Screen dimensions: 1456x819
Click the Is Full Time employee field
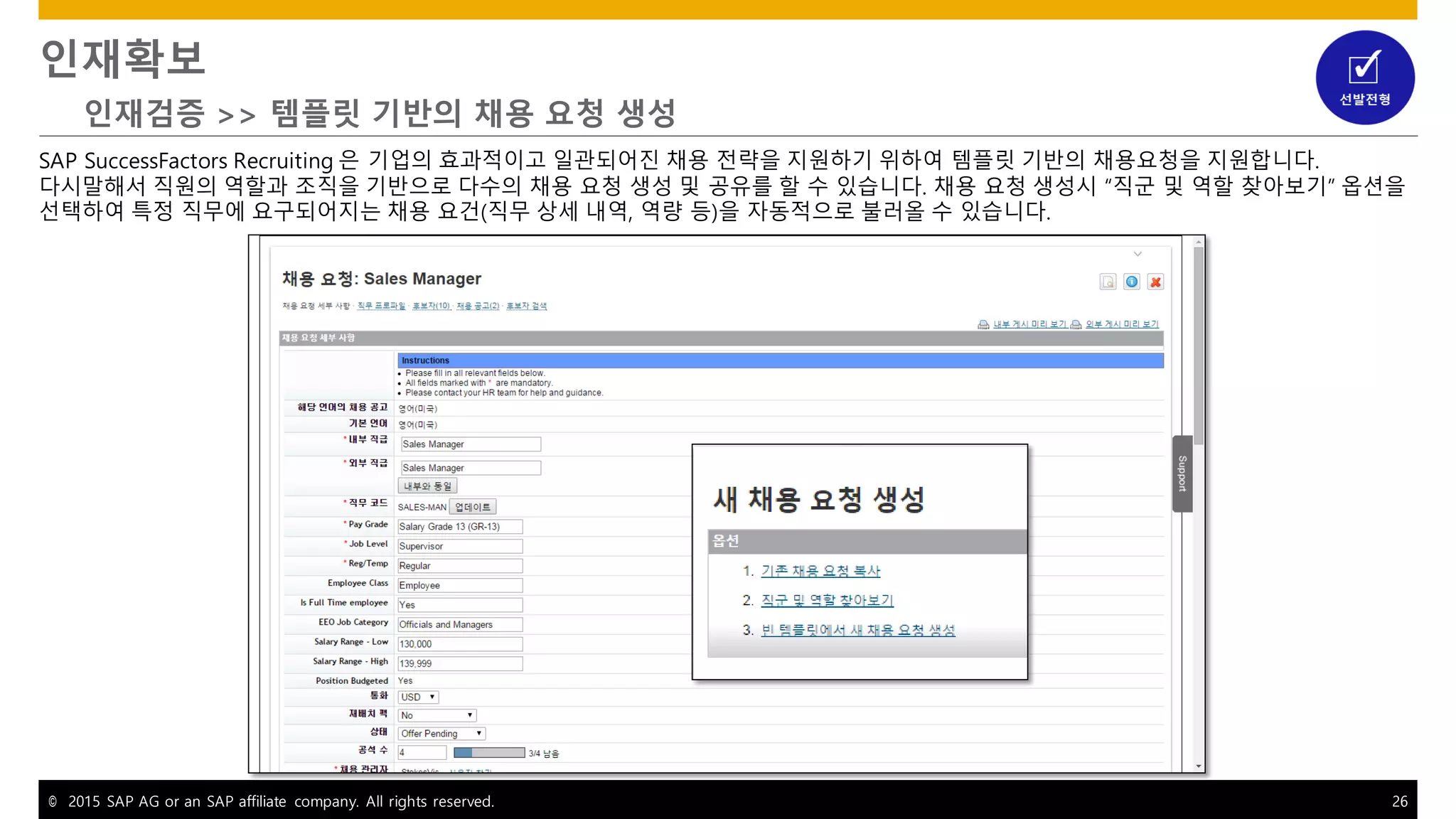[x=460, y=605]
